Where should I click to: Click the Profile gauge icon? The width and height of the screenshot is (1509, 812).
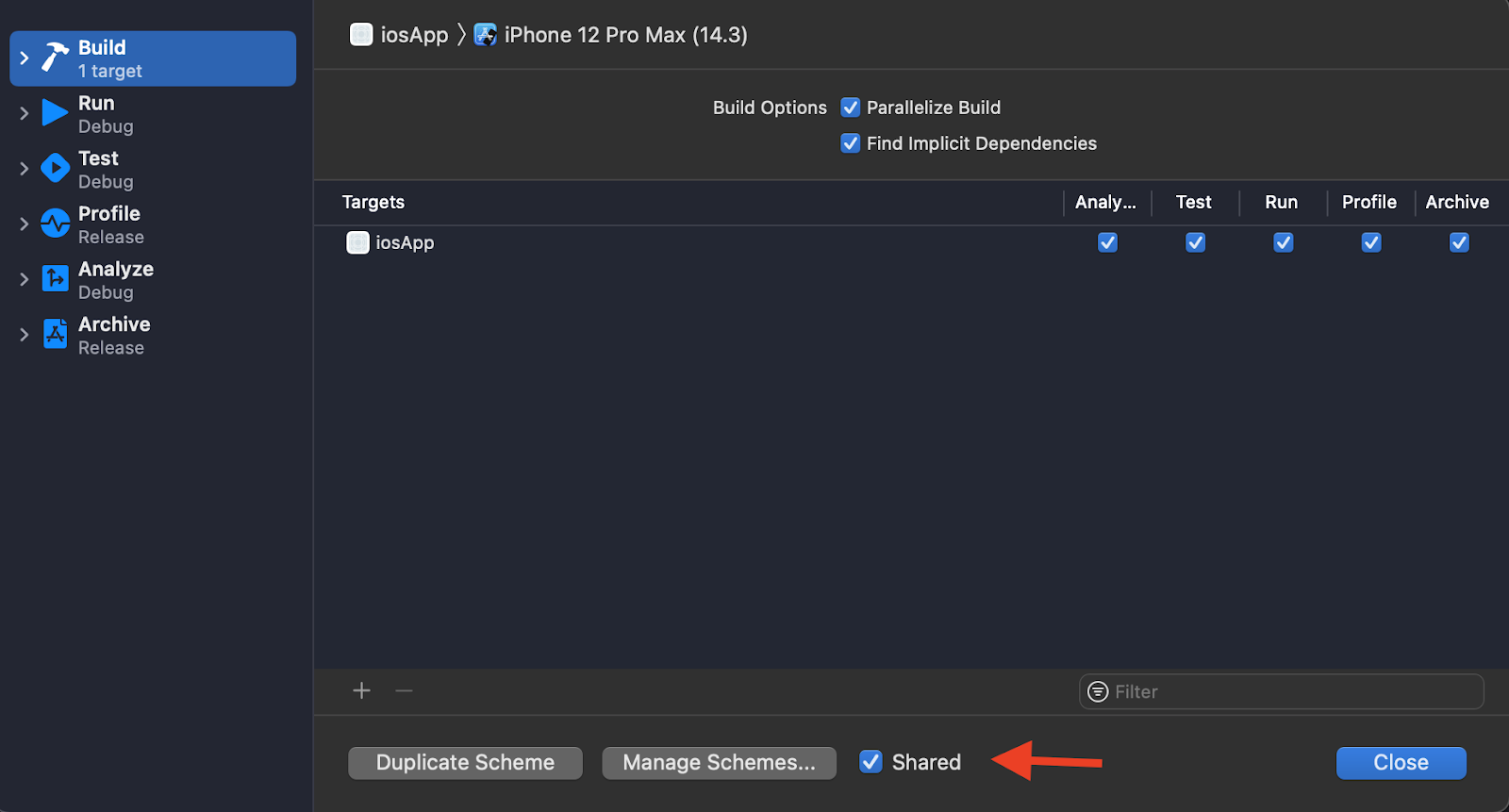(x=54, y=224)
